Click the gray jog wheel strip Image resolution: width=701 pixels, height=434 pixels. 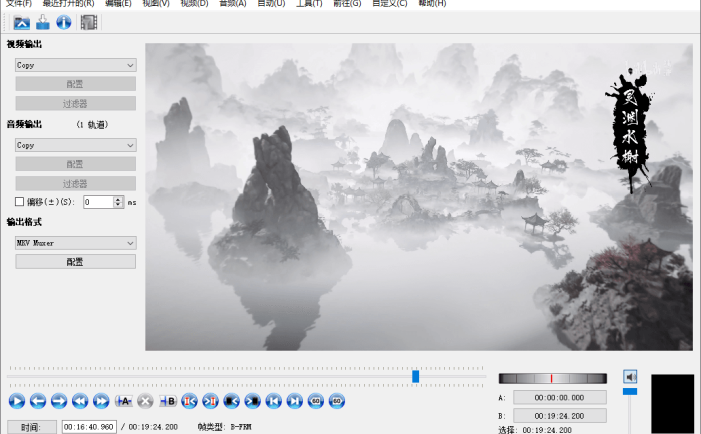(553, 379)
